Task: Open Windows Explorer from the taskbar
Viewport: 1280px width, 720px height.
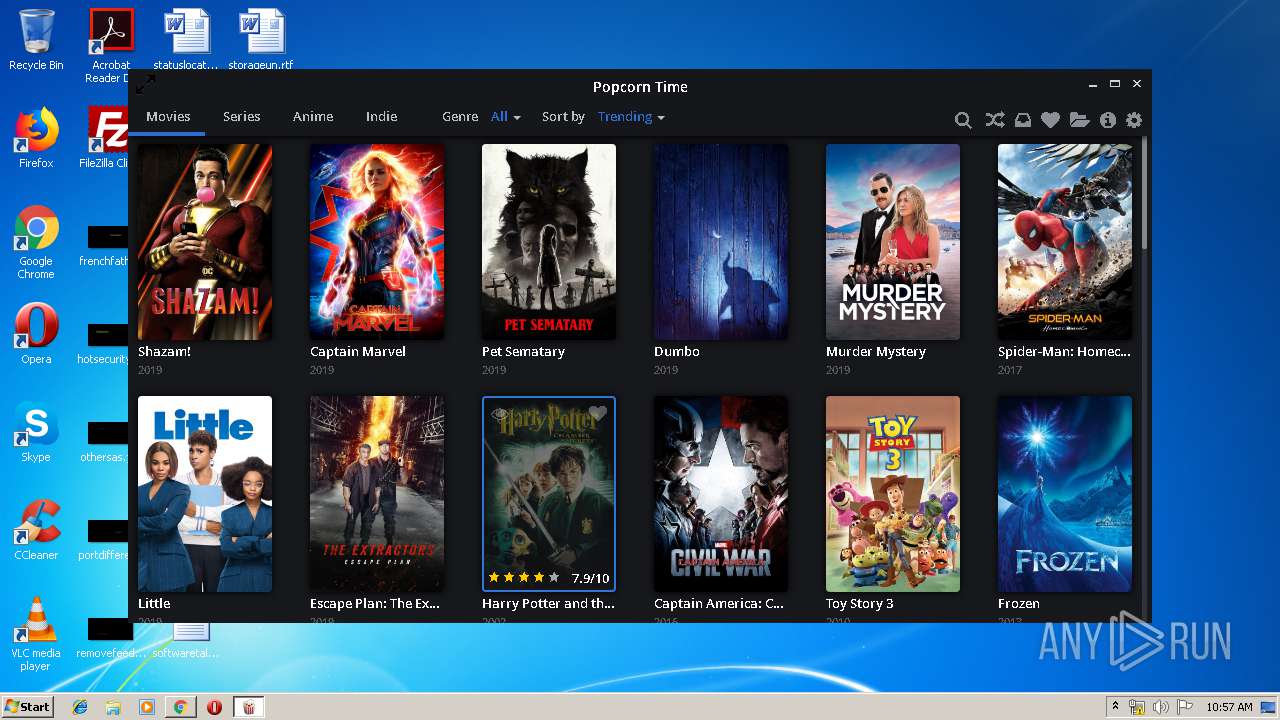Action: tap(113, 707)
